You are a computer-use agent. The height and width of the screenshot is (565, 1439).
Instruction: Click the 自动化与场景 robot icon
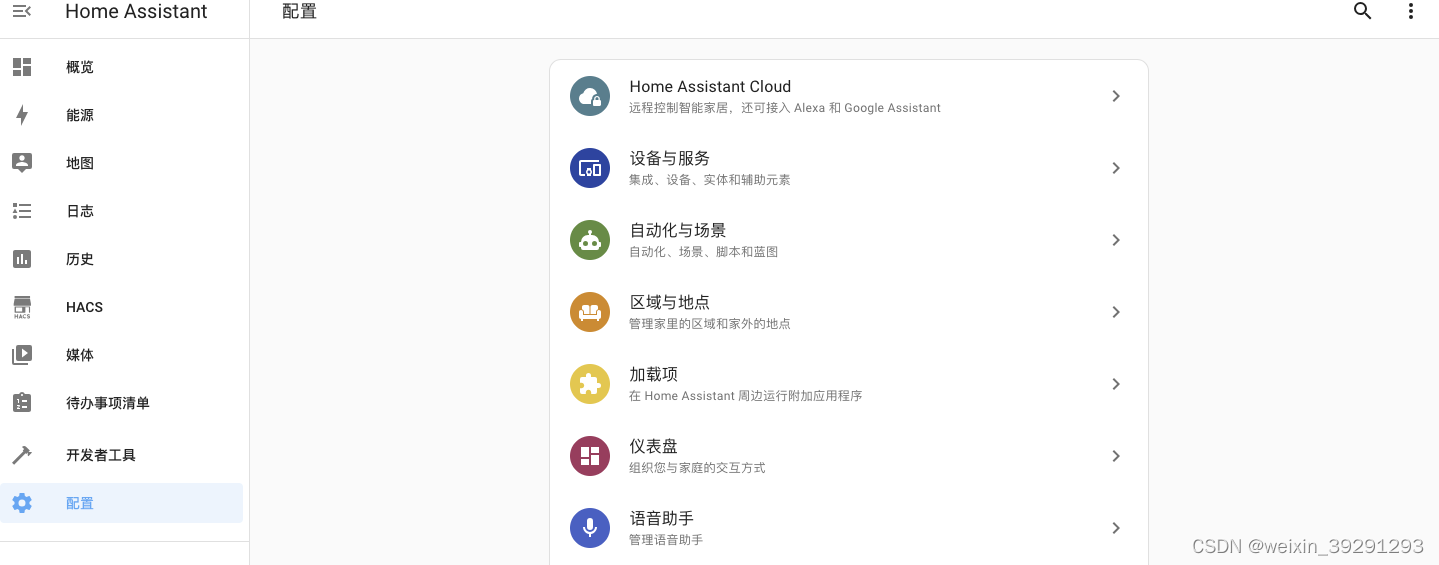click(590, 240)
